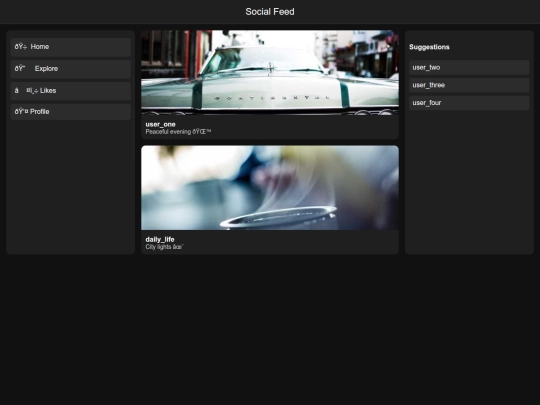Click the 'City lights' caption

(164, 247)
